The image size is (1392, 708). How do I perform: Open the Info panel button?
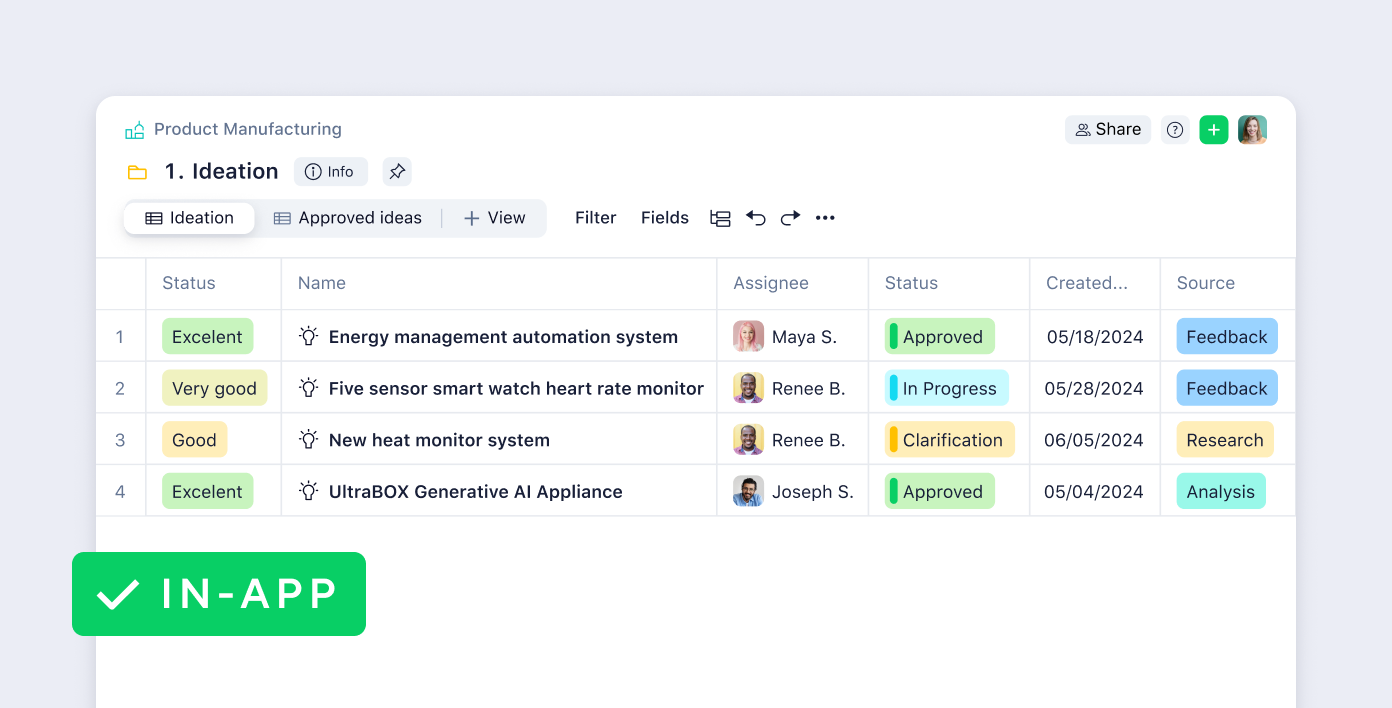coord(330,172)
